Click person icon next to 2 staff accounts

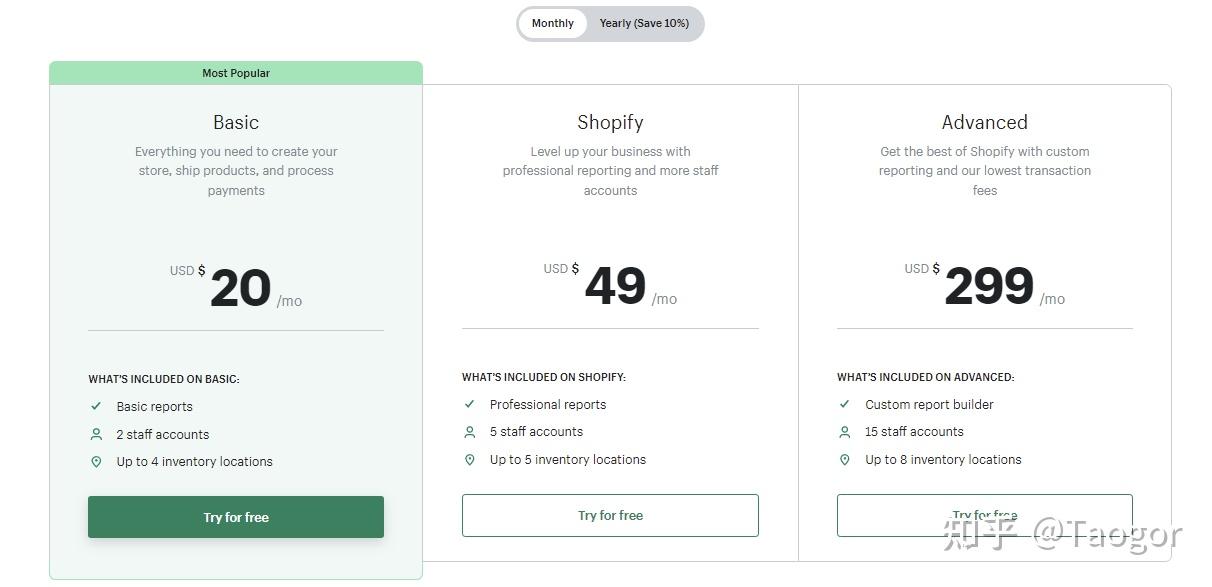(x=96, y=434)
